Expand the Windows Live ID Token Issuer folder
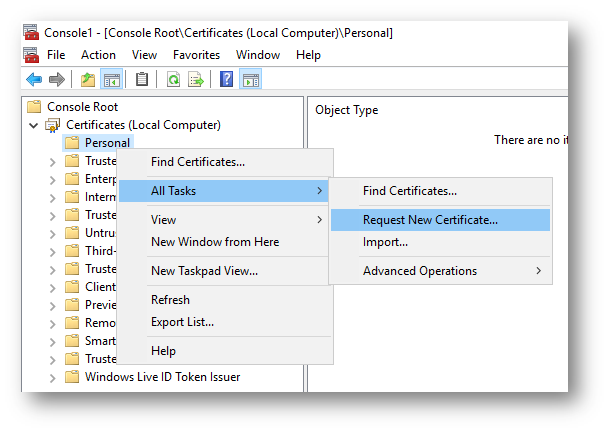Screen dimensions: 610x434 click(53, 377)
